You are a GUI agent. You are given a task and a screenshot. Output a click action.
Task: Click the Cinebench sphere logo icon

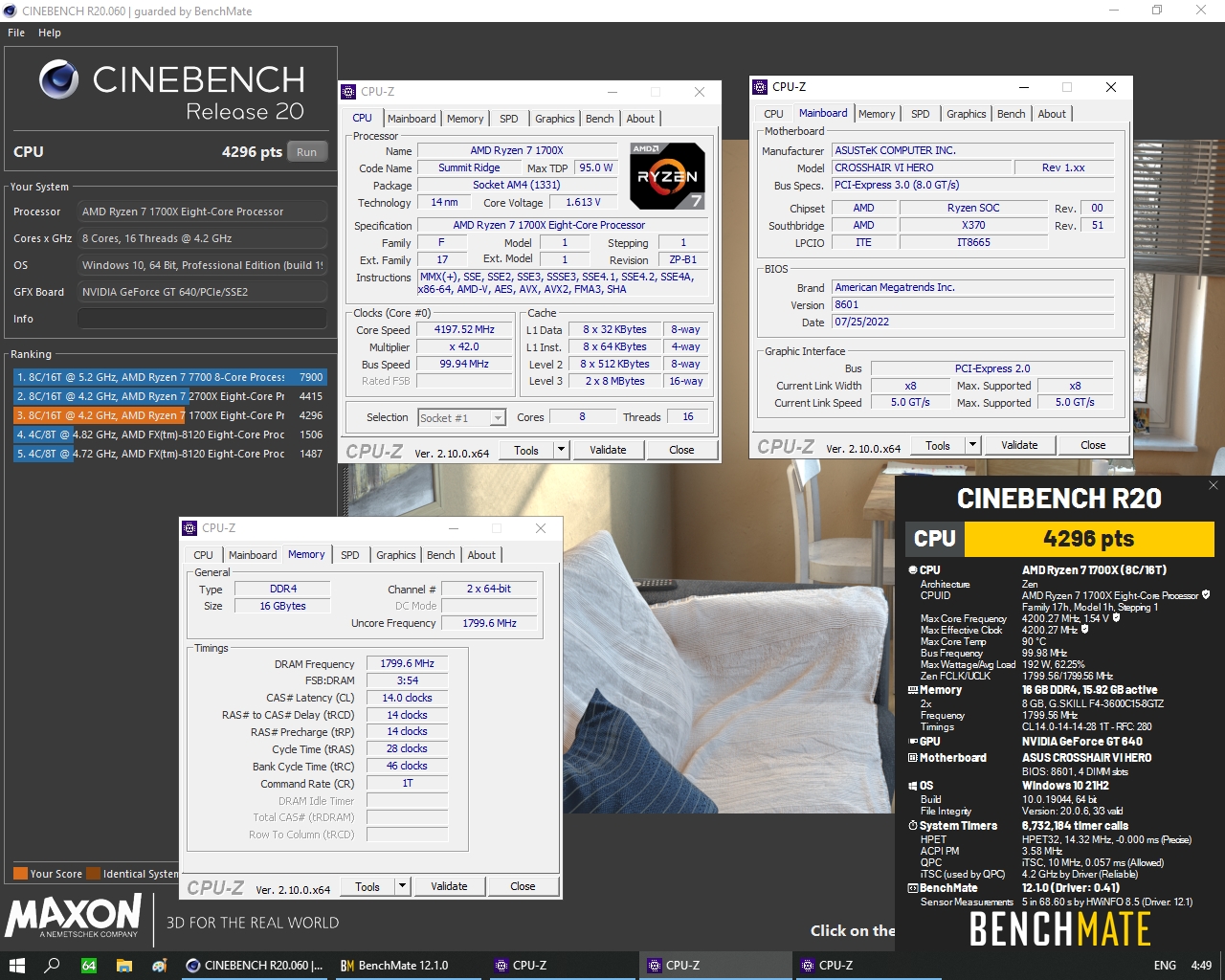tap(58, 79)
